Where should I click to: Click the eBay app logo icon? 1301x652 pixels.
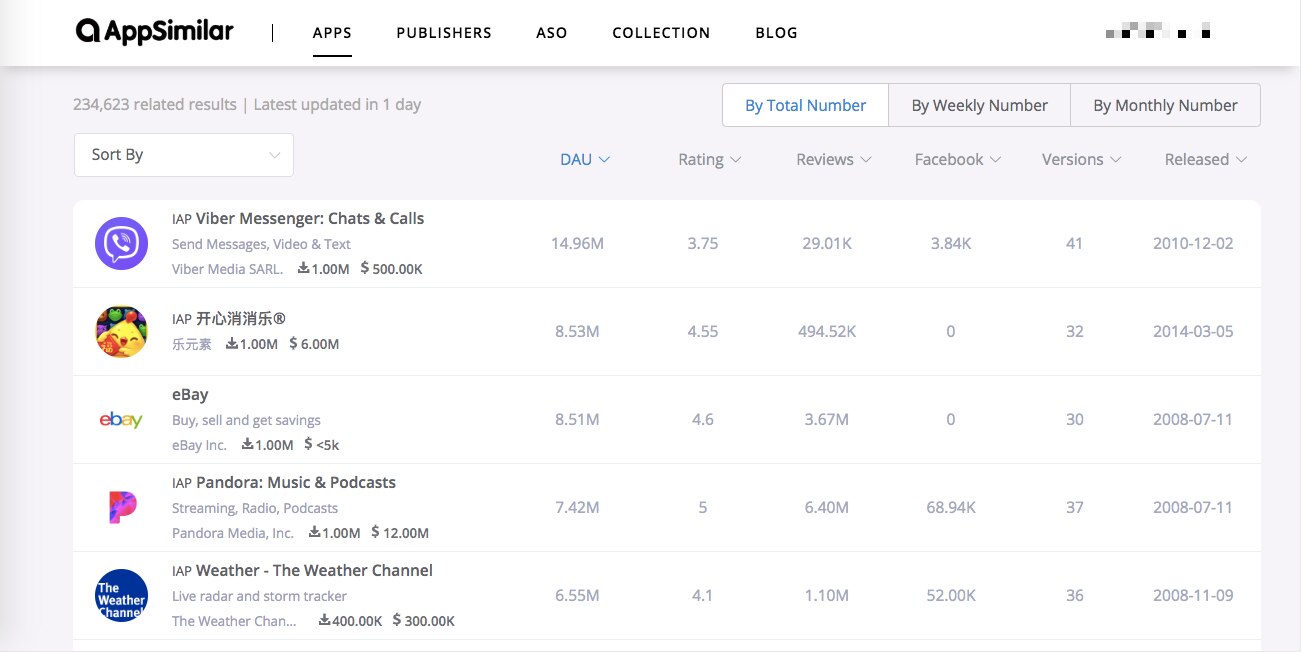tap(121, 420)
